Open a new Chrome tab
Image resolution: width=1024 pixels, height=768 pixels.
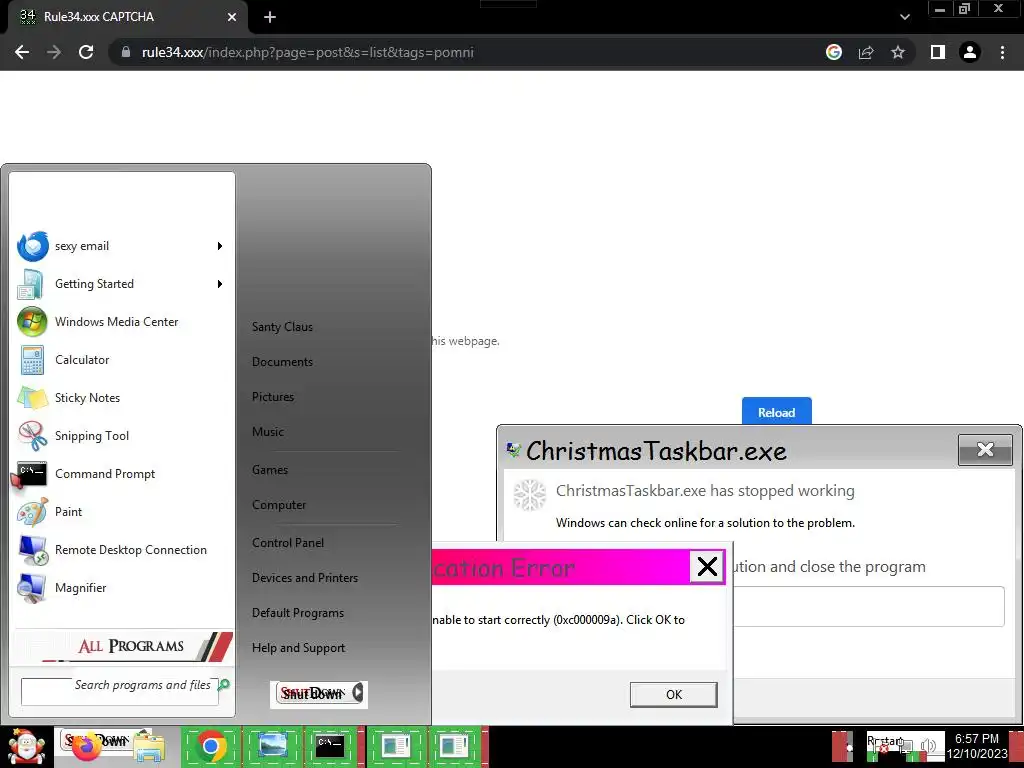pyautogui.click(x=270, y=17)
